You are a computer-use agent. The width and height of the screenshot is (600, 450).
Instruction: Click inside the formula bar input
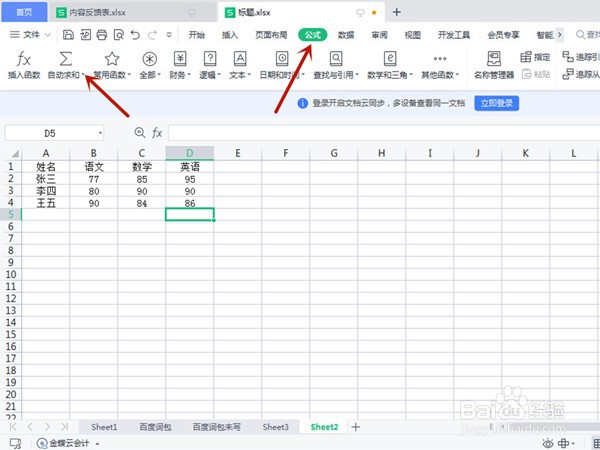point(384,133)
